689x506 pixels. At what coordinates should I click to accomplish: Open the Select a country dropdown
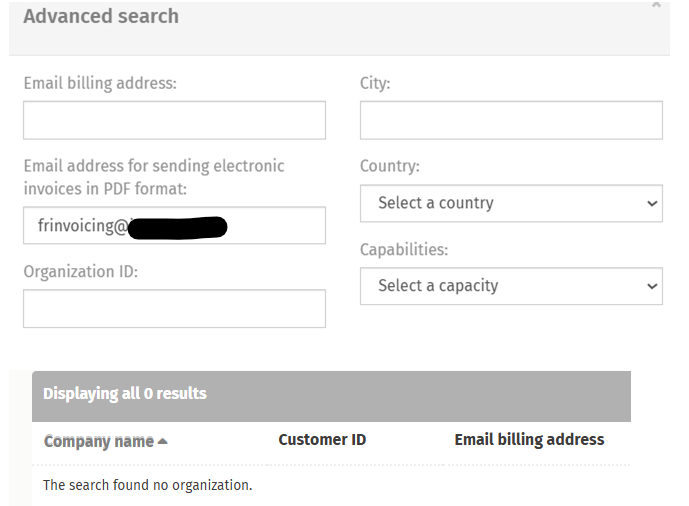coord(511,203)
